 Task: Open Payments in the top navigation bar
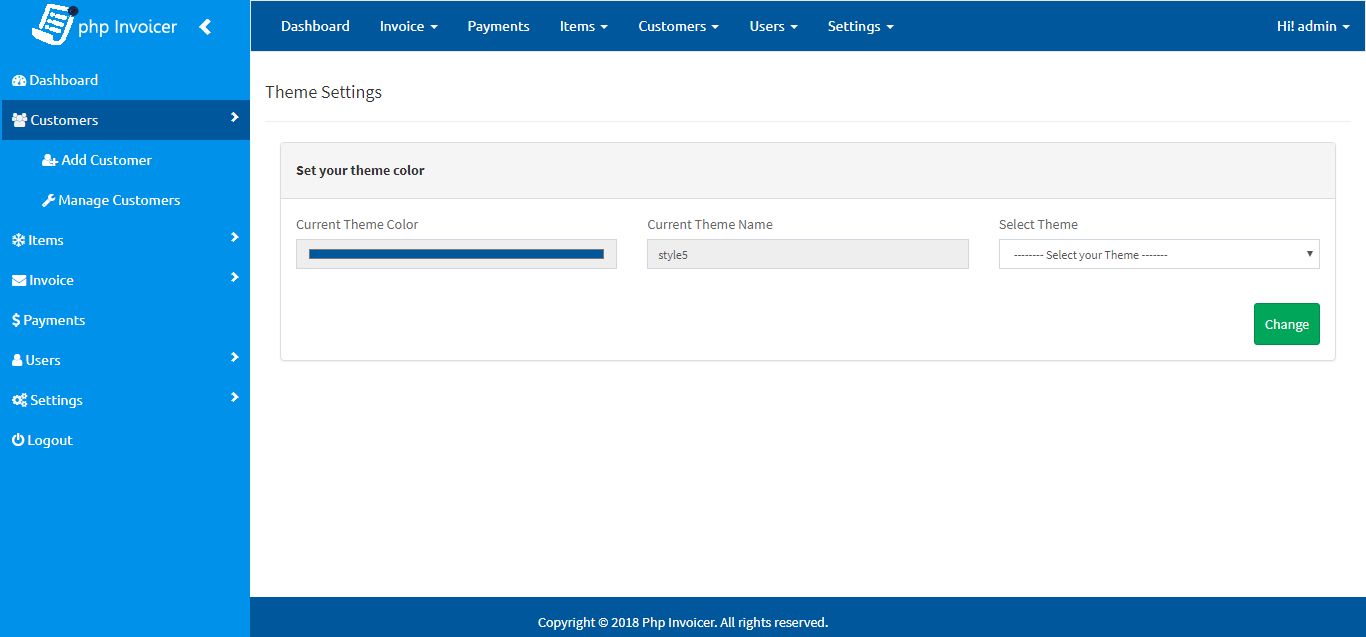coord(498,26)
